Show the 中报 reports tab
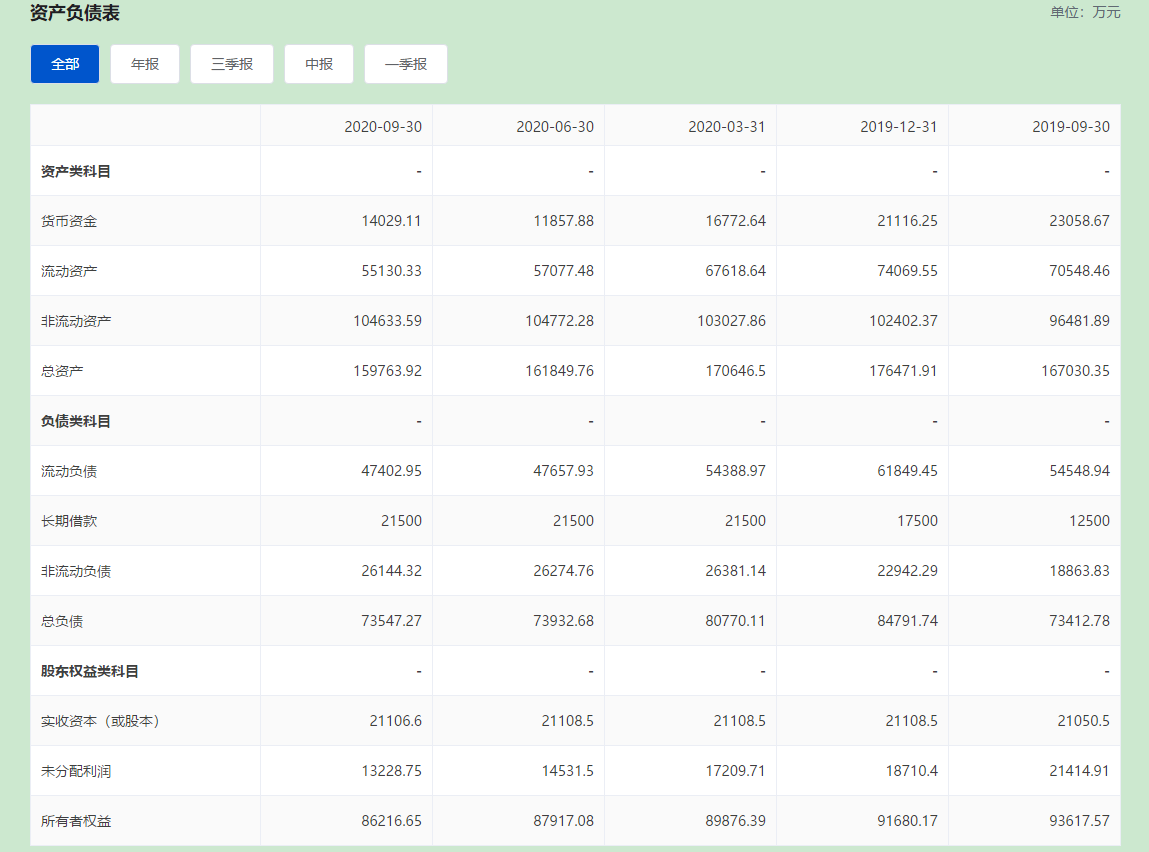This screenshot has height=852, width=1149. pos(319,64)
